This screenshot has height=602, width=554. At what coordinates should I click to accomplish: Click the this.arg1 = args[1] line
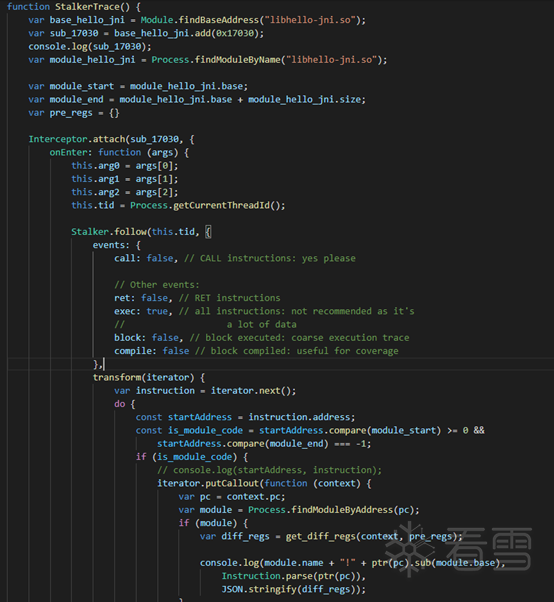click(124, 179)
